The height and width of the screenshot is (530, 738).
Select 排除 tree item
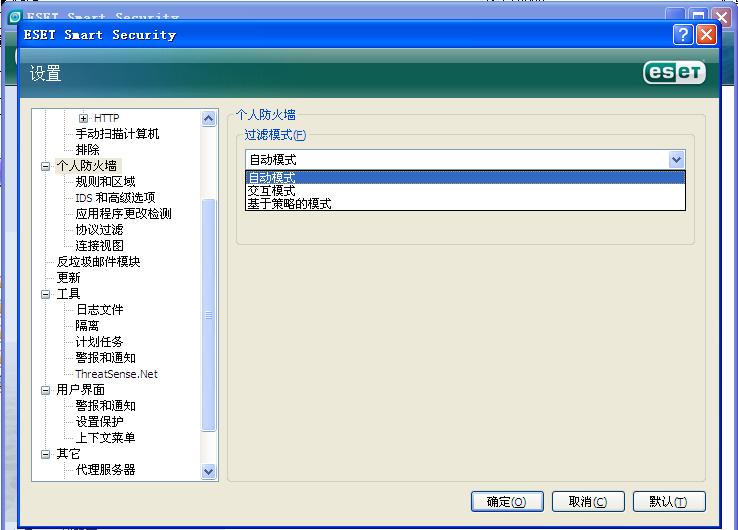tap(88, 150)
